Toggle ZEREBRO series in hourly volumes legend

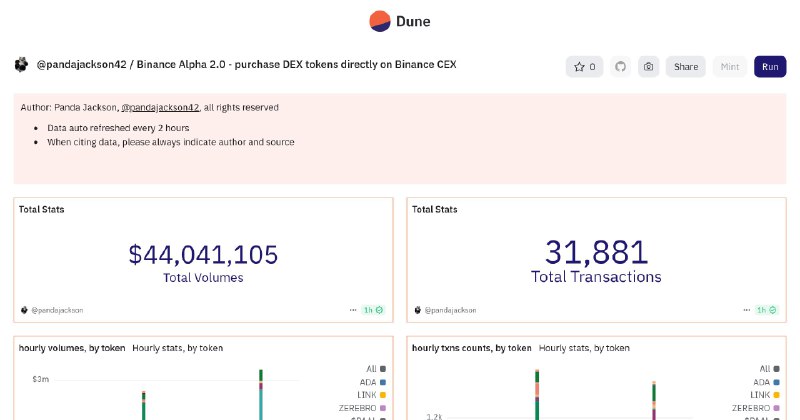point(362,408)
